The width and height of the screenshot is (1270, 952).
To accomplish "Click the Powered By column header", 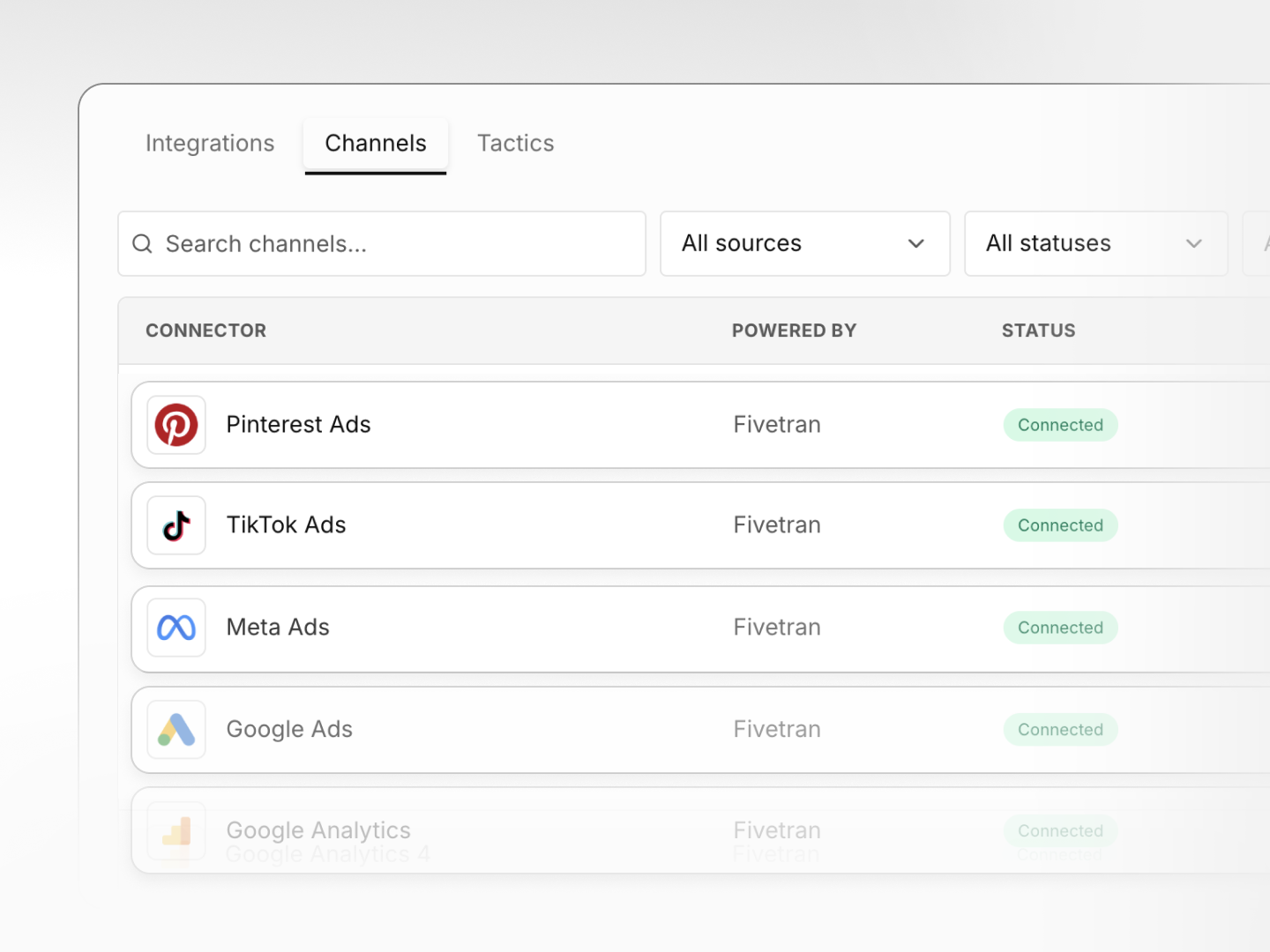I will [794, 331].
